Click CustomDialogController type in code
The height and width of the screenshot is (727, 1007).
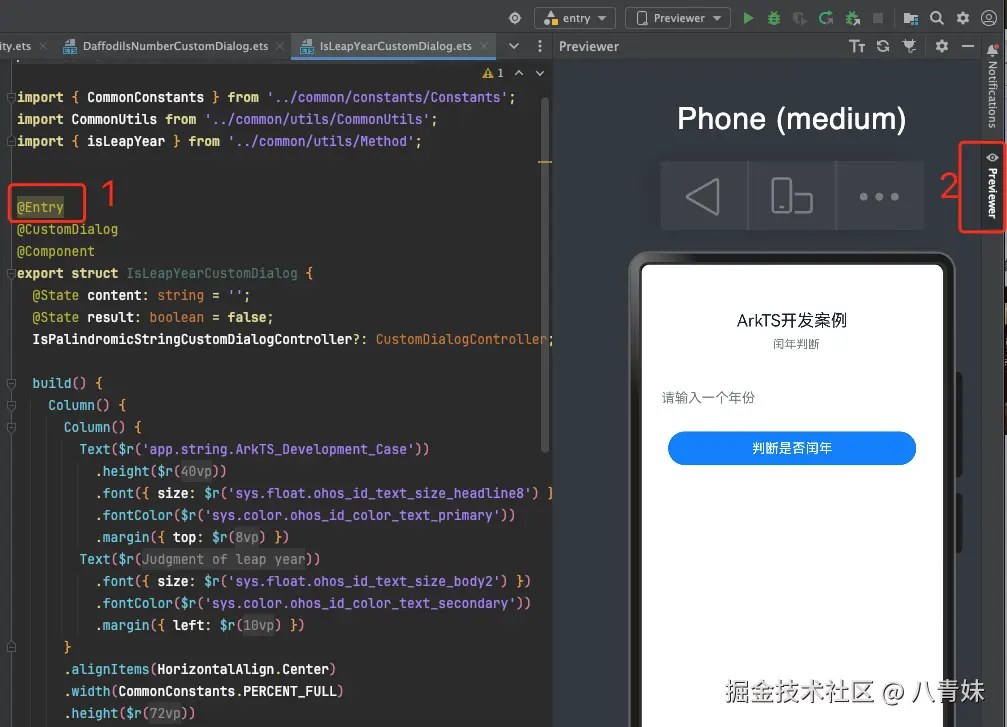click(x=461, y=339)
